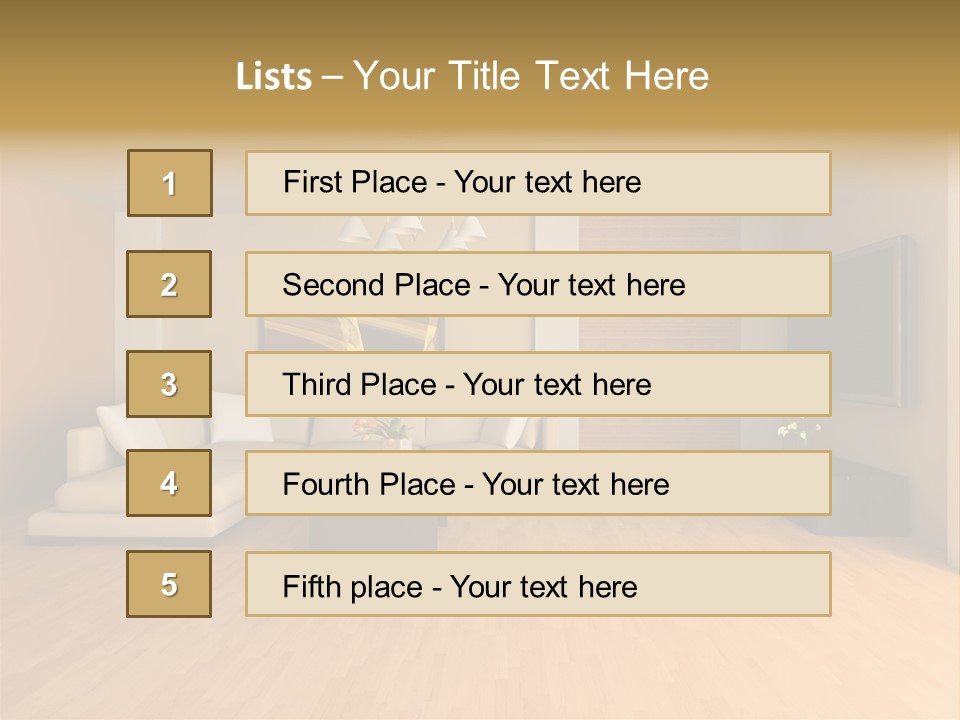960x720 pixels.
Task: Select the 'Second Place' text box
Action: coord(538,284)
